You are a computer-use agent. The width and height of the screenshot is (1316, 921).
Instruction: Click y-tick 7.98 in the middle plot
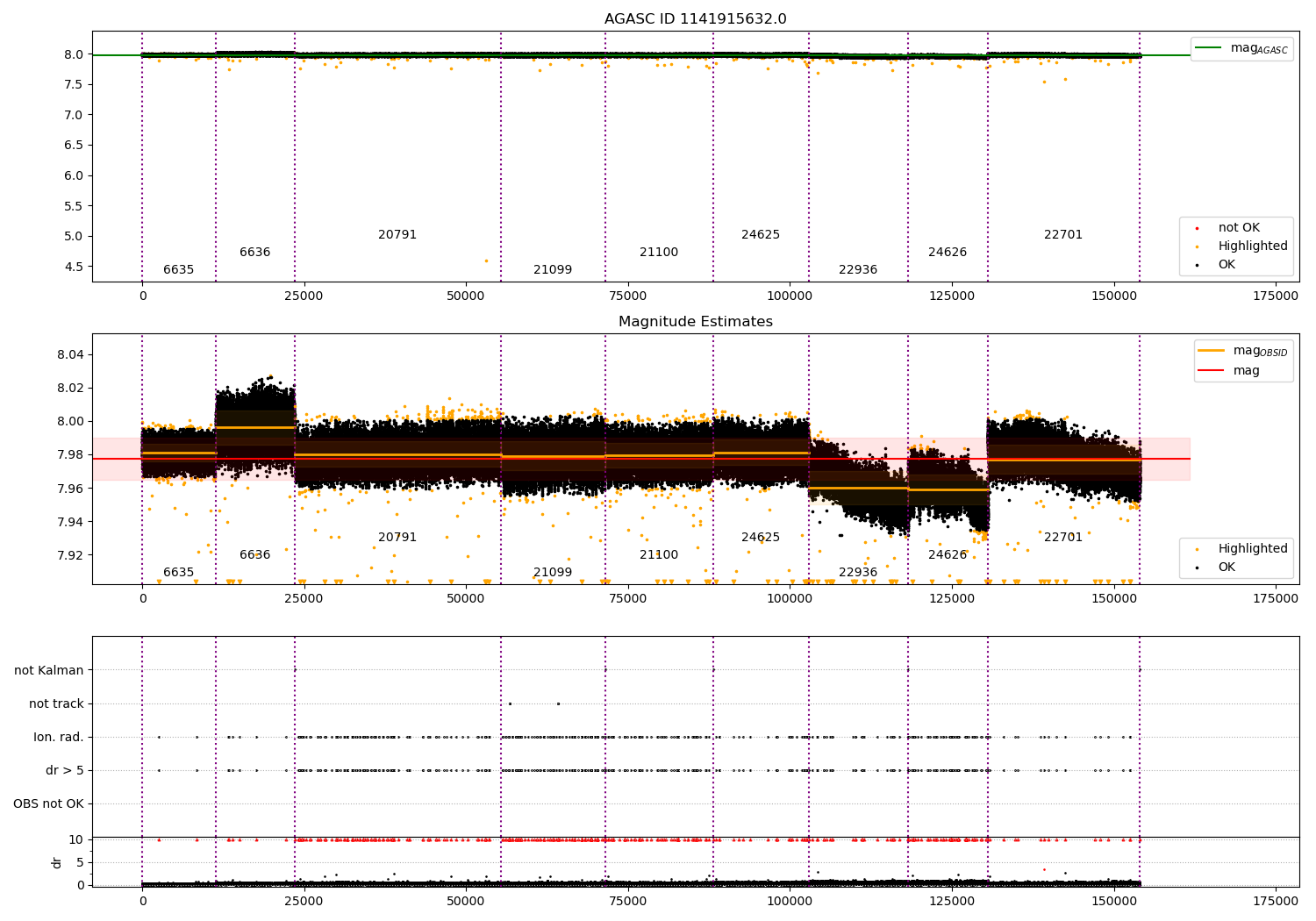click(70, 455)
